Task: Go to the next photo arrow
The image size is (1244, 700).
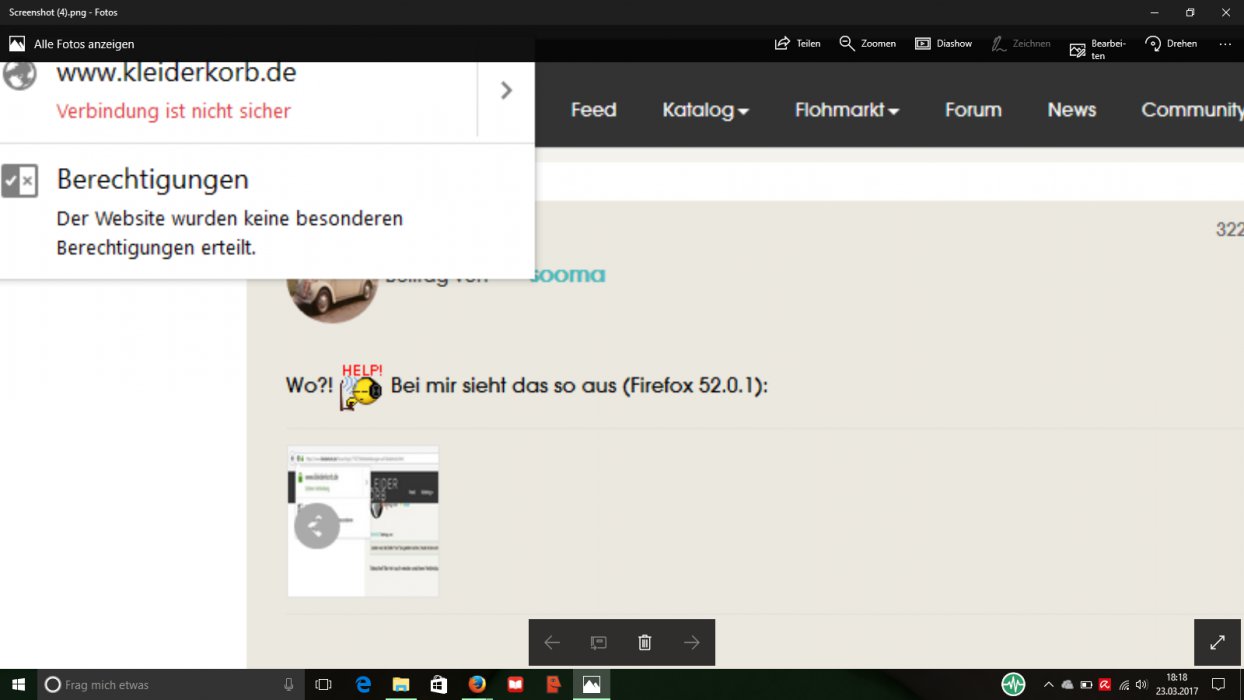Action: (x=691, y=643)
